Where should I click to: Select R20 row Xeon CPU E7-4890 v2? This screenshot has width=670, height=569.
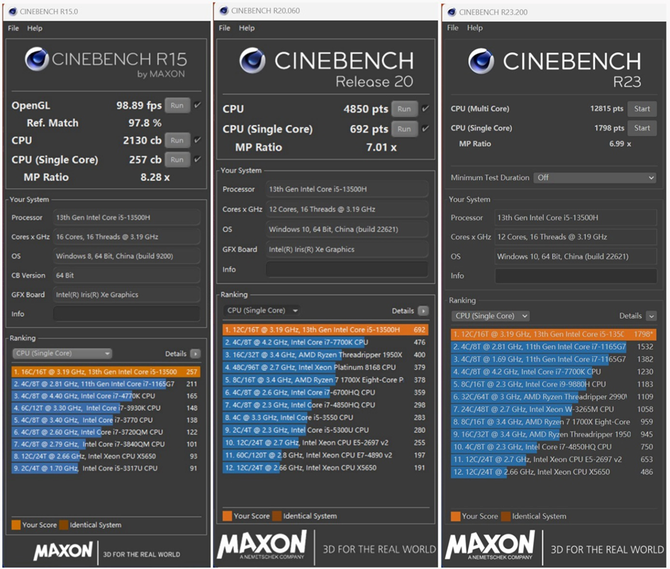[x=325, y=455]
